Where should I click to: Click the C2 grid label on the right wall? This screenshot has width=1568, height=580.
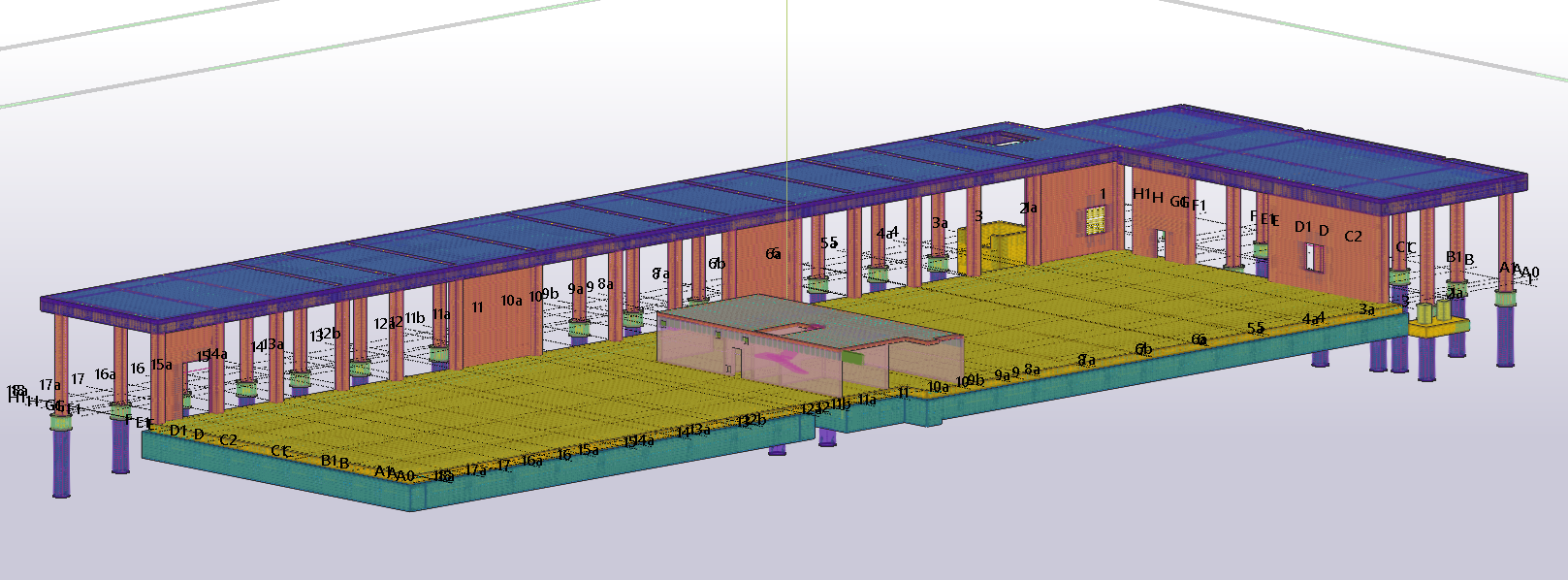[x=1353, y=236]
